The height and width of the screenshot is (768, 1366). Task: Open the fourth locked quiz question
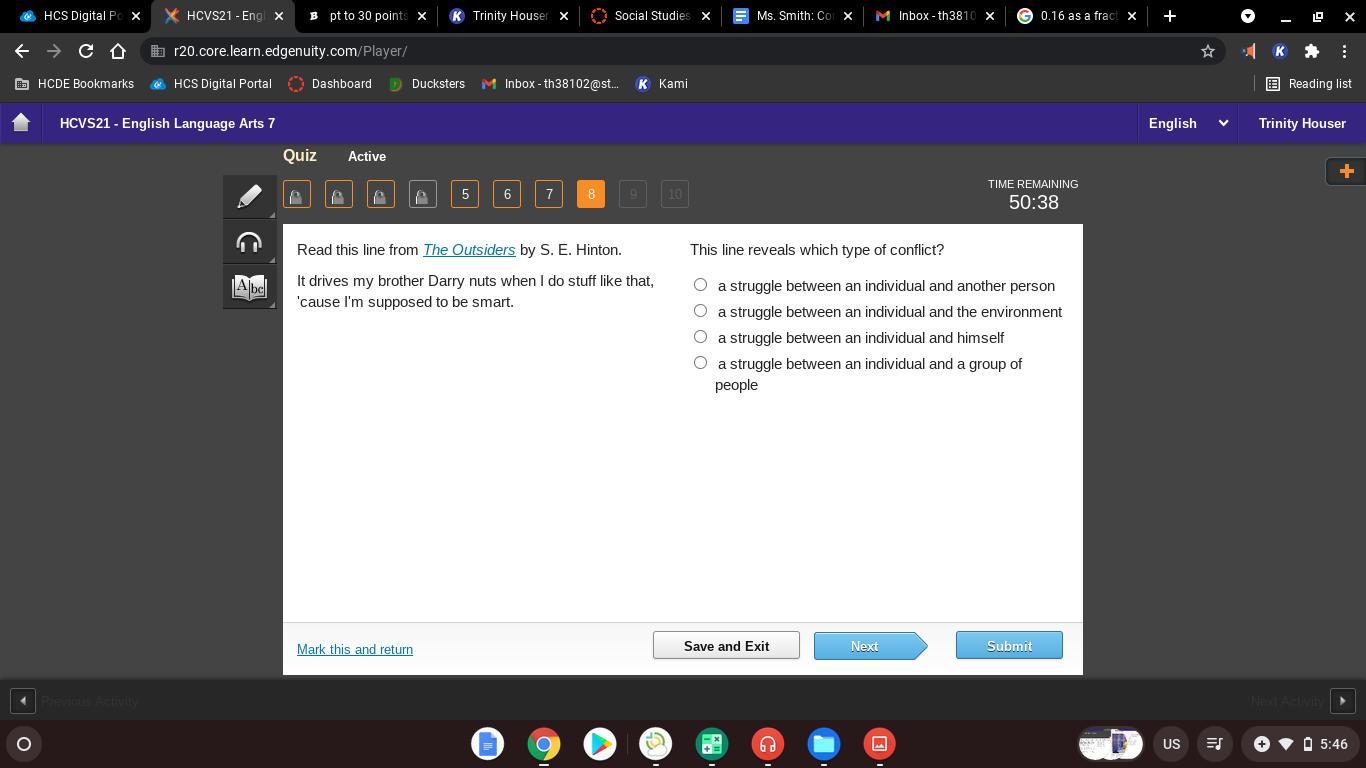[423, 194]
